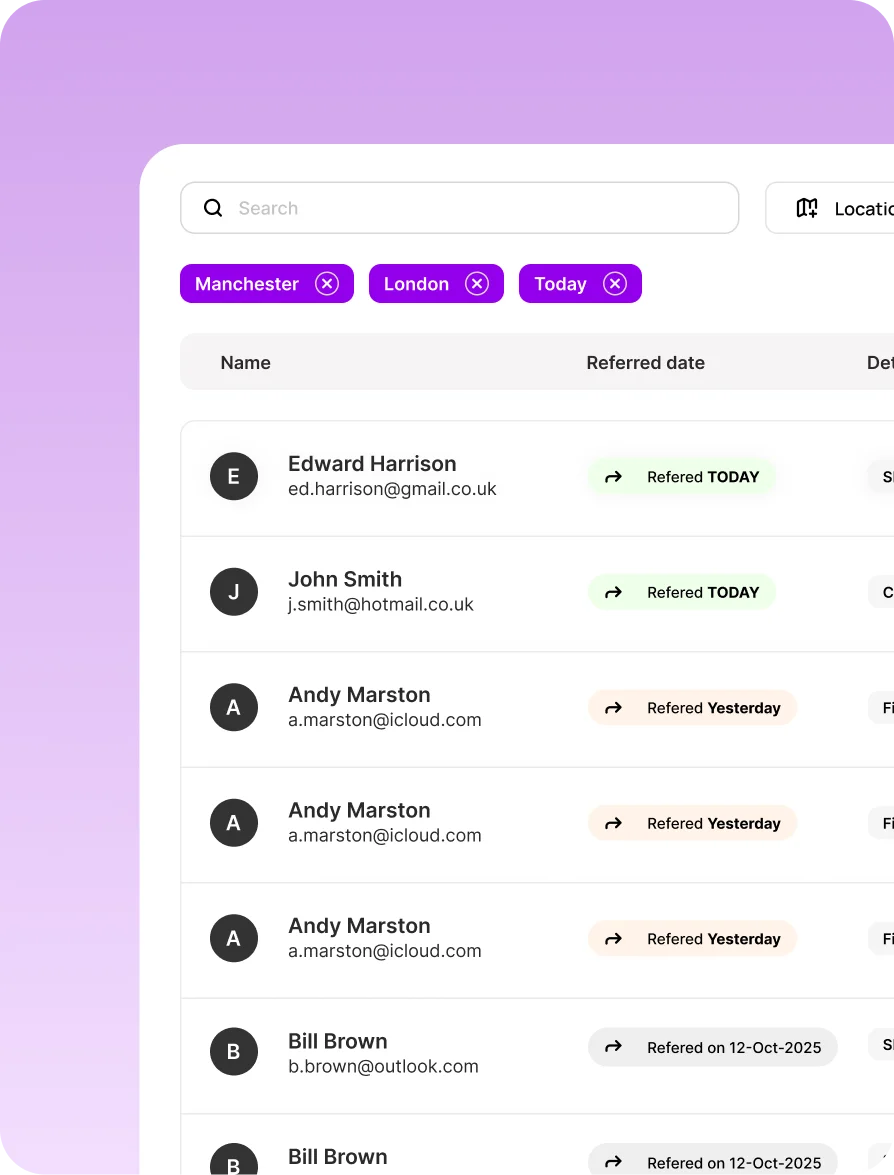Sort by the Referred date column header
Image resolution: width=894 pixels, height=1175 pixels.
[645, 363]
